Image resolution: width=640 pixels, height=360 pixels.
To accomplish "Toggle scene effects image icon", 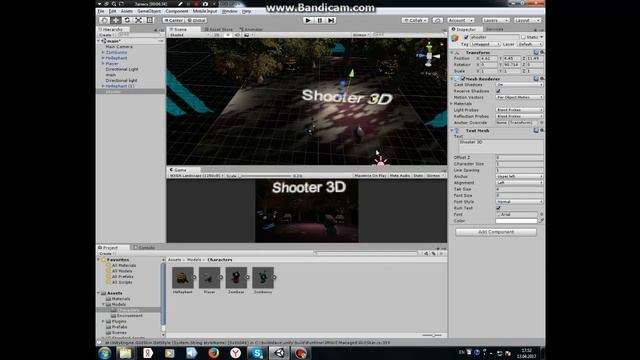I will (x=247, y=35).
